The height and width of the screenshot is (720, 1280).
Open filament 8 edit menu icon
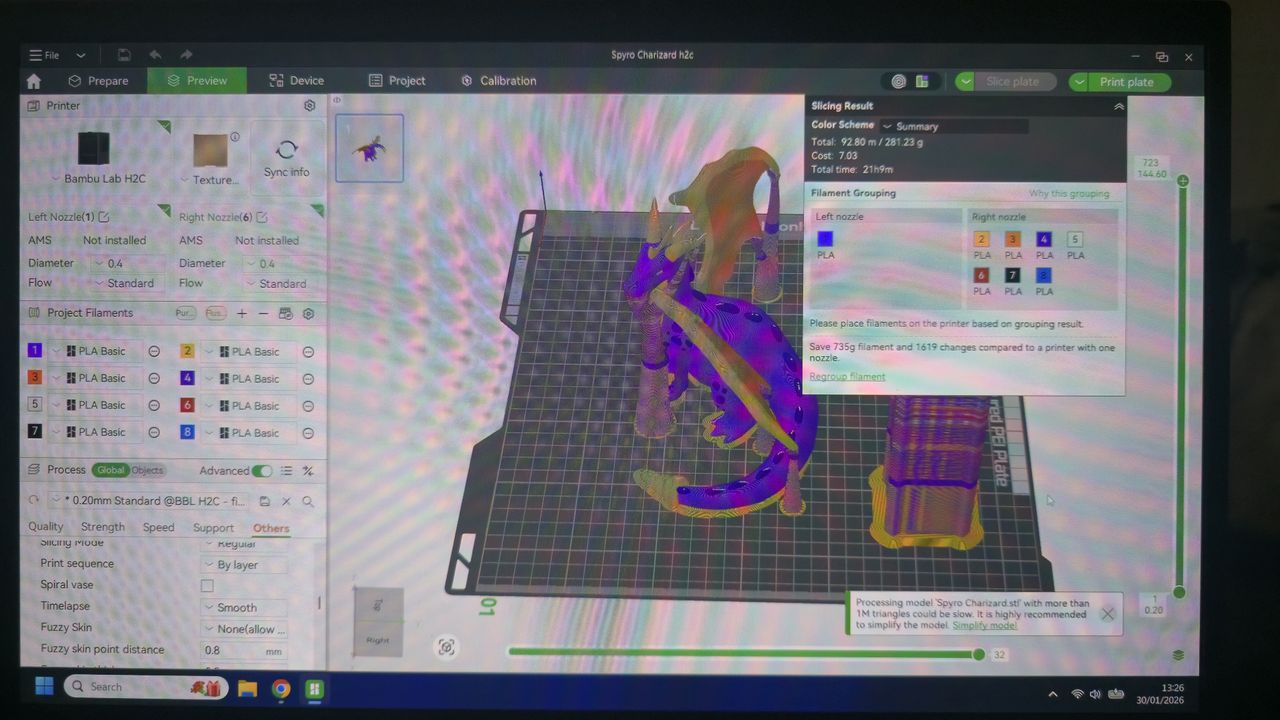308,433
